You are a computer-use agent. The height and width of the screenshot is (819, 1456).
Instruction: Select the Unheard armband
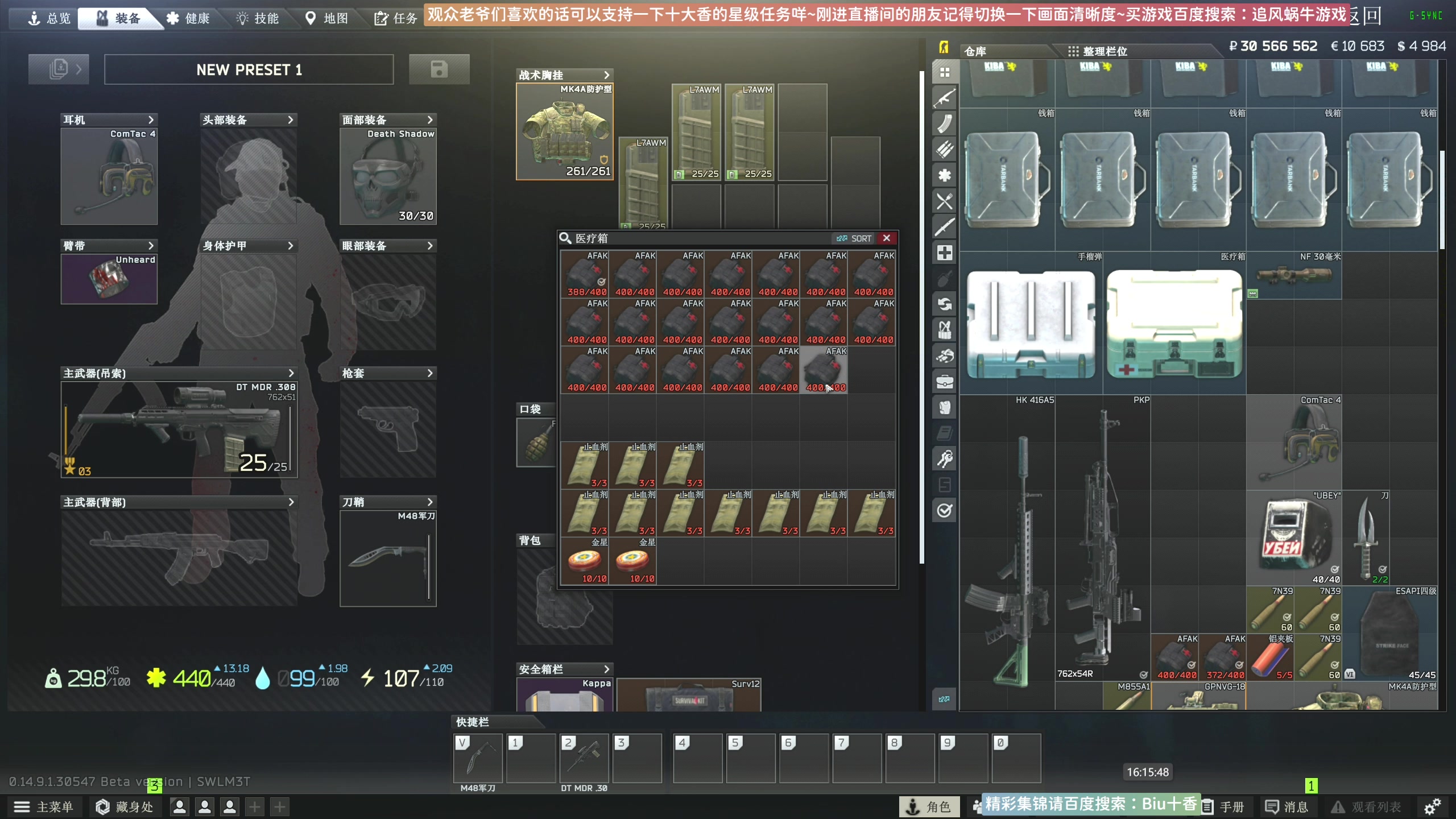109,279
